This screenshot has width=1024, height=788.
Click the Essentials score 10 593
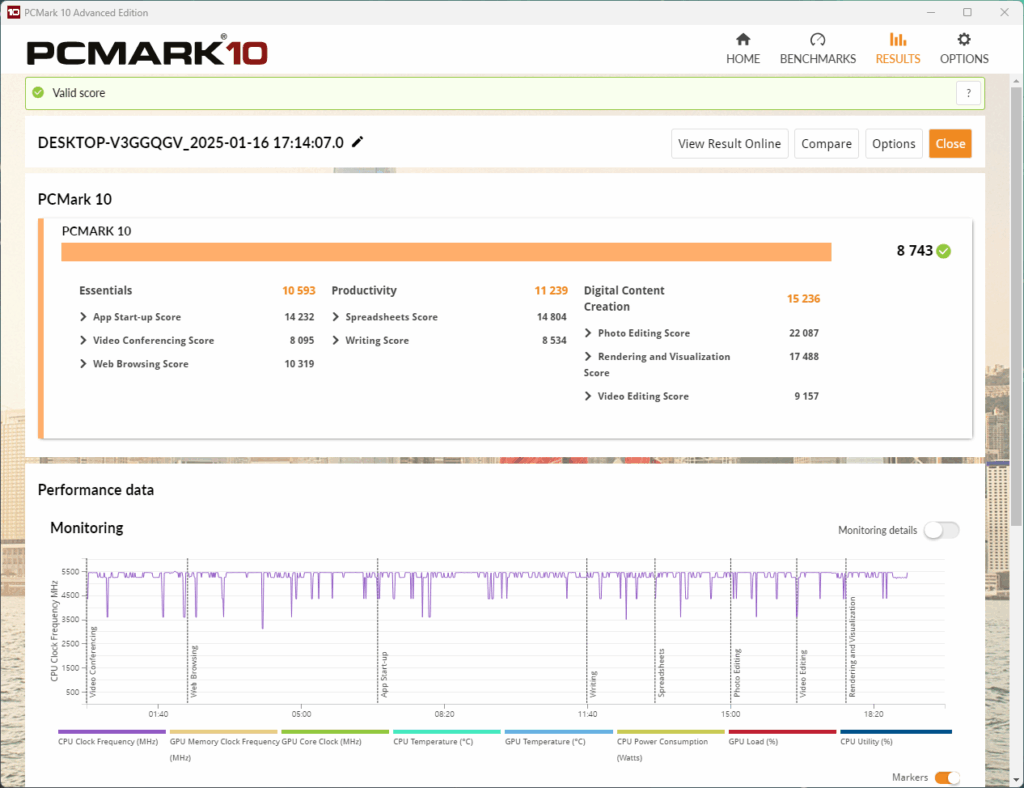point(298,291)
